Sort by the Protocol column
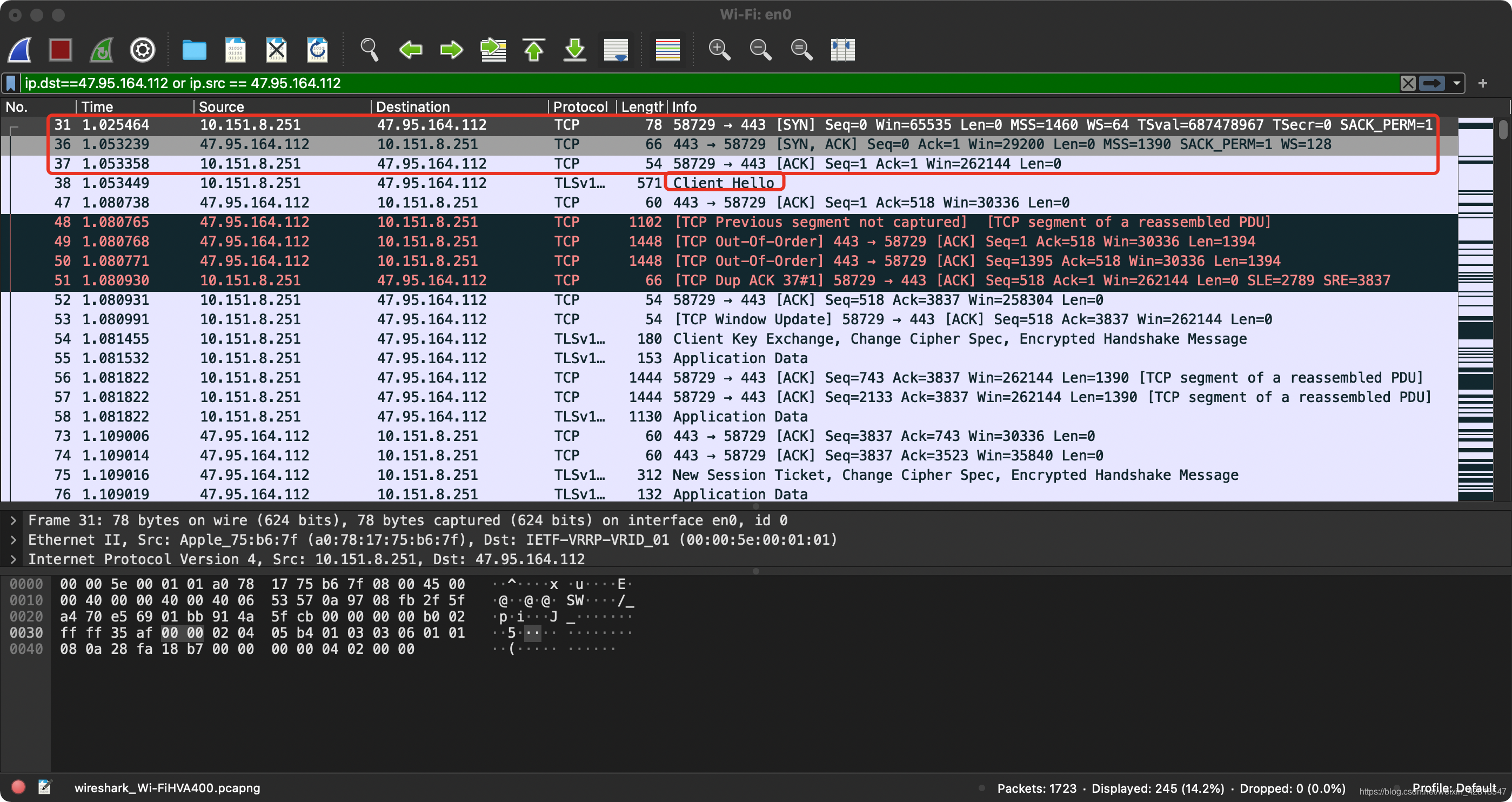The height and width of the screenshot is (802, 1512). pyautogui.click(x=582, y=107)
